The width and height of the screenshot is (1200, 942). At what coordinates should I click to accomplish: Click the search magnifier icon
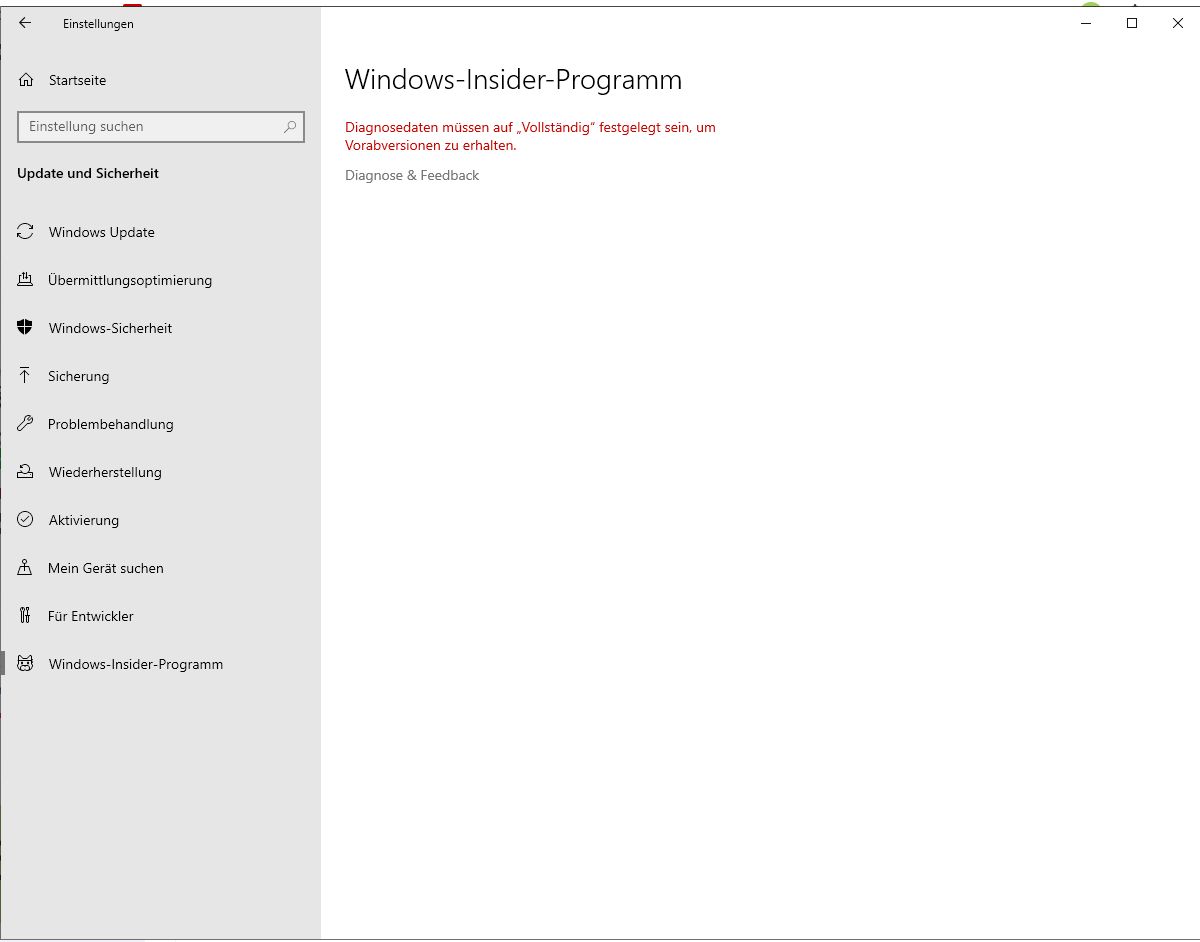[290, 127]
